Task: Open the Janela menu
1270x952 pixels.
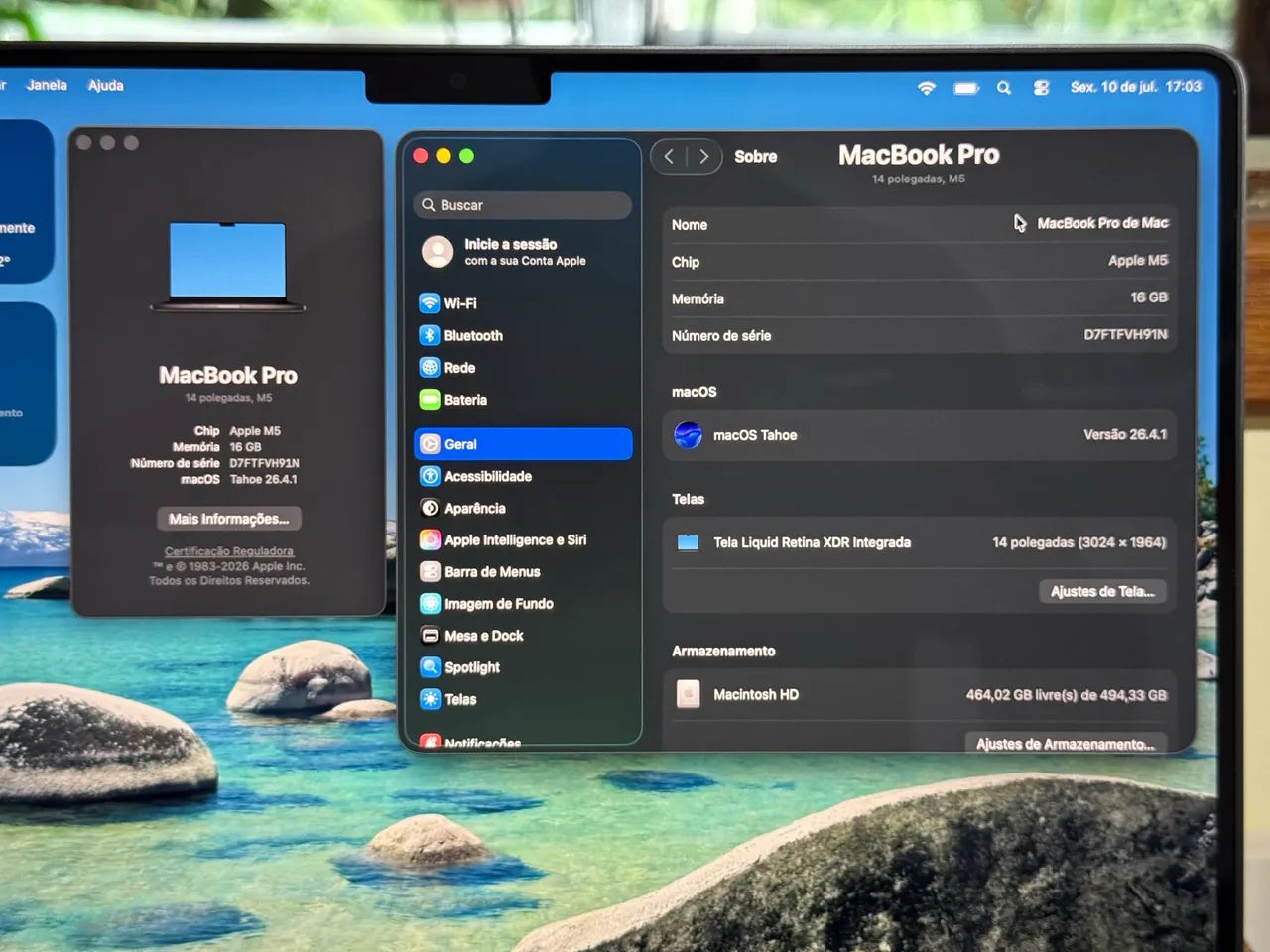Action: point(47,85)
